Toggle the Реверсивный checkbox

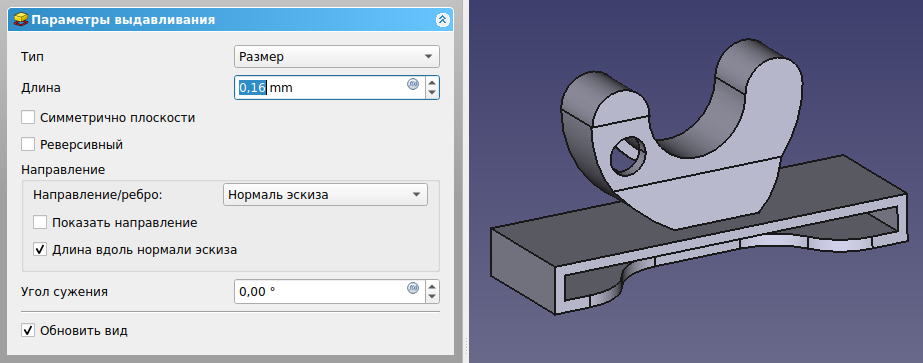pyautogui.click(x=28, y=144)
